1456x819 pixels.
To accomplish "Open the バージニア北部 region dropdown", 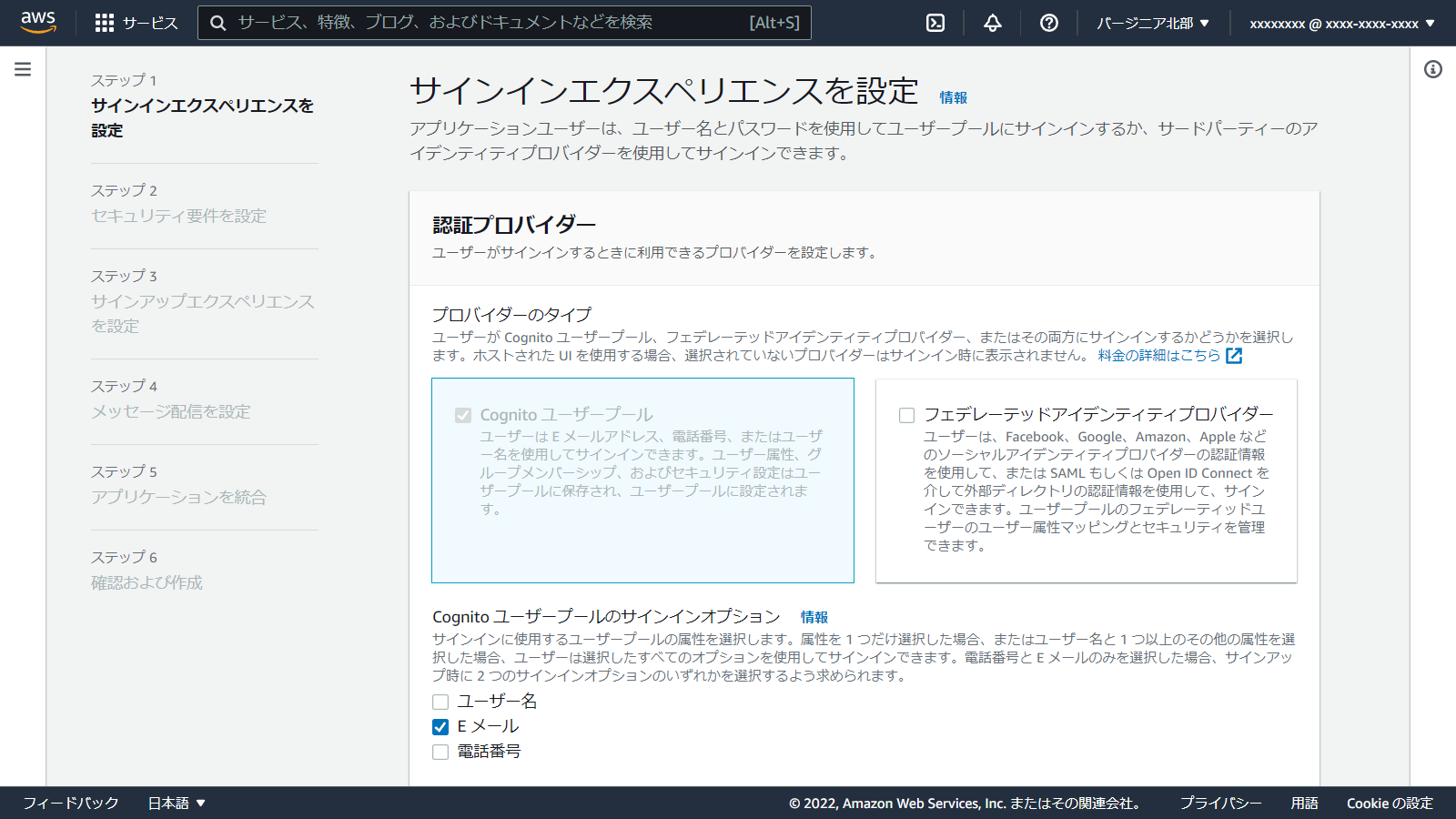I will 1153,23.
